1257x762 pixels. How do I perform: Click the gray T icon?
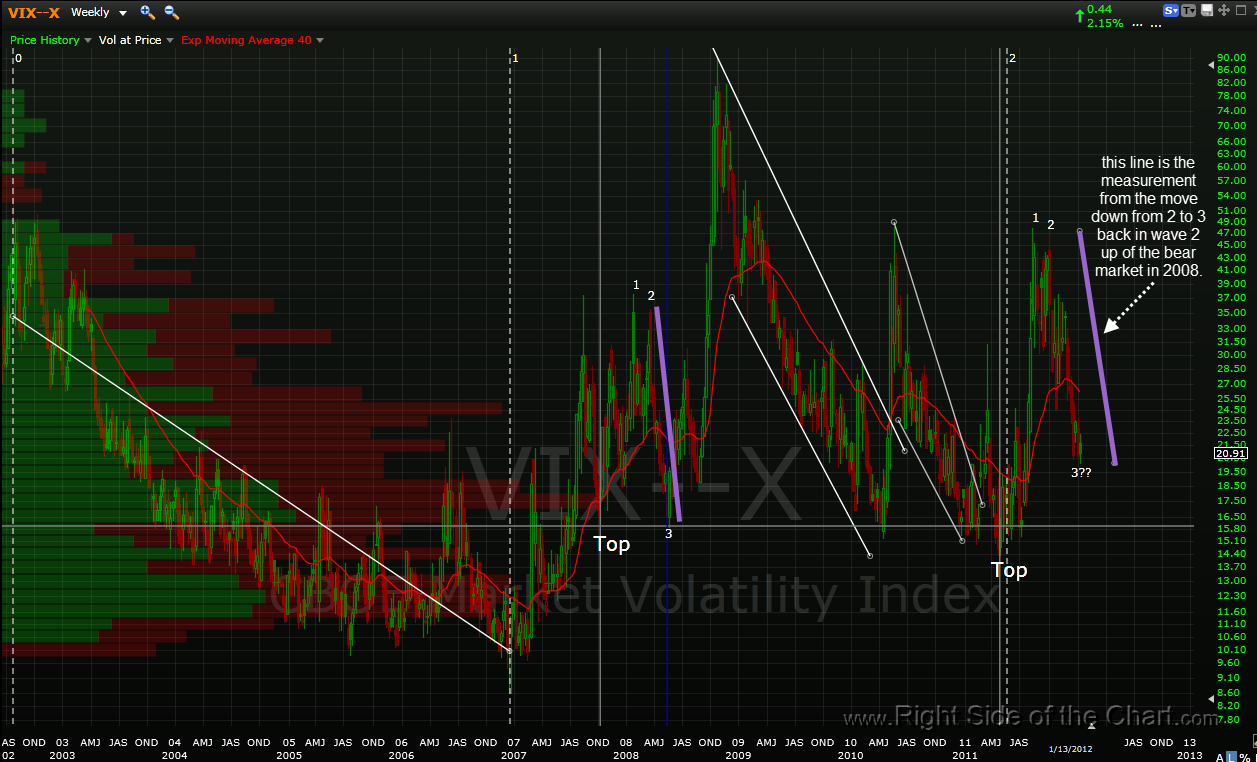pos(1189,10)
